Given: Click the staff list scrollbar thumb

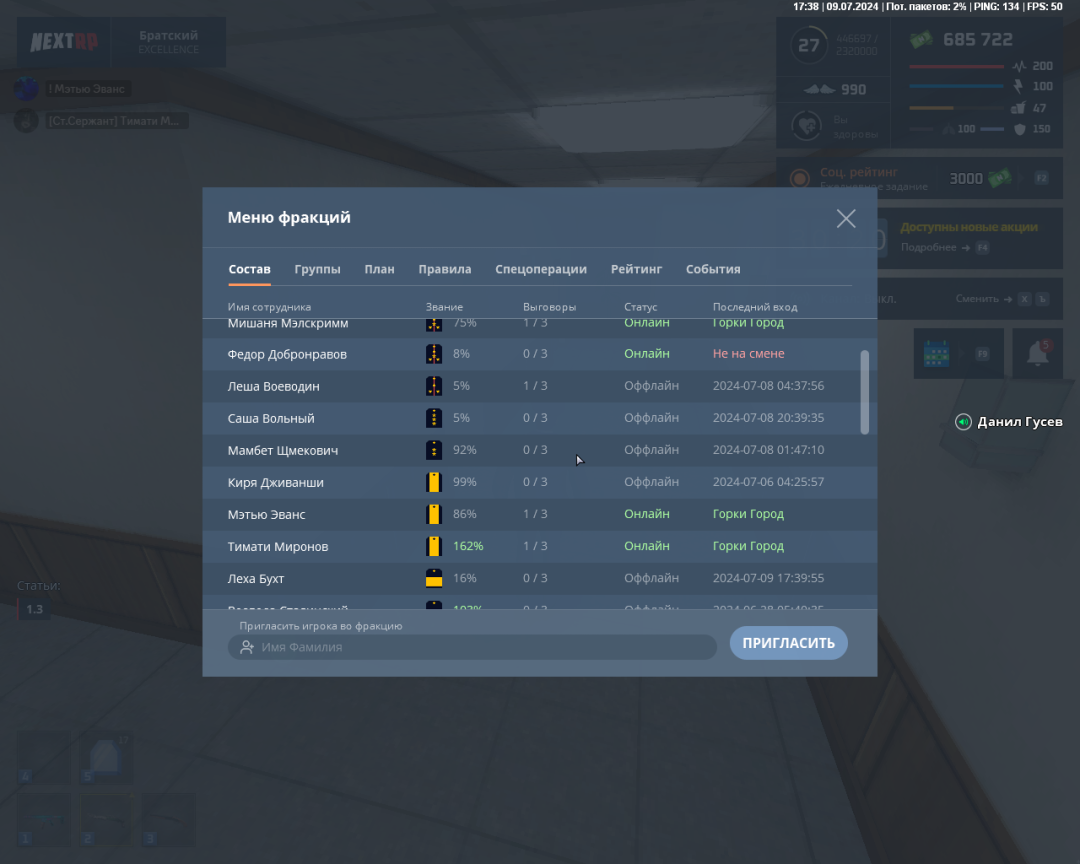Looking at the screenshot, I should coord(865,391).
